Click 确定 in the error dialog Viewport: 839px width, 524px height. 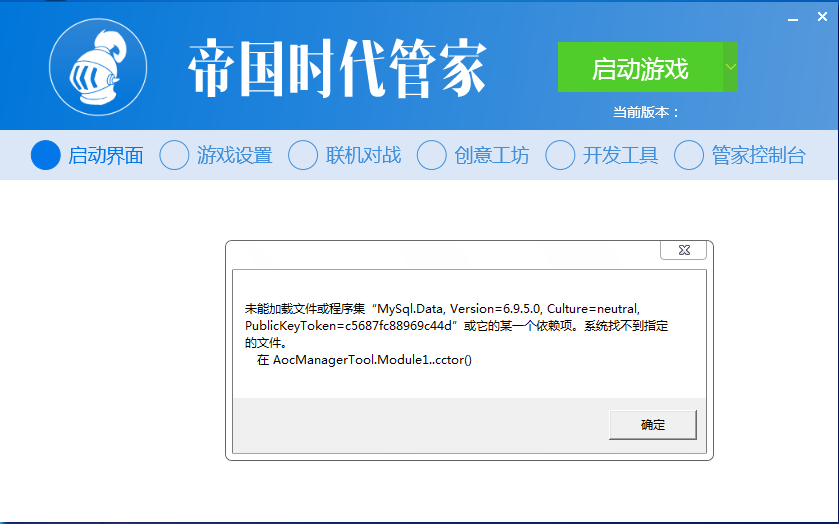[652, 425]
